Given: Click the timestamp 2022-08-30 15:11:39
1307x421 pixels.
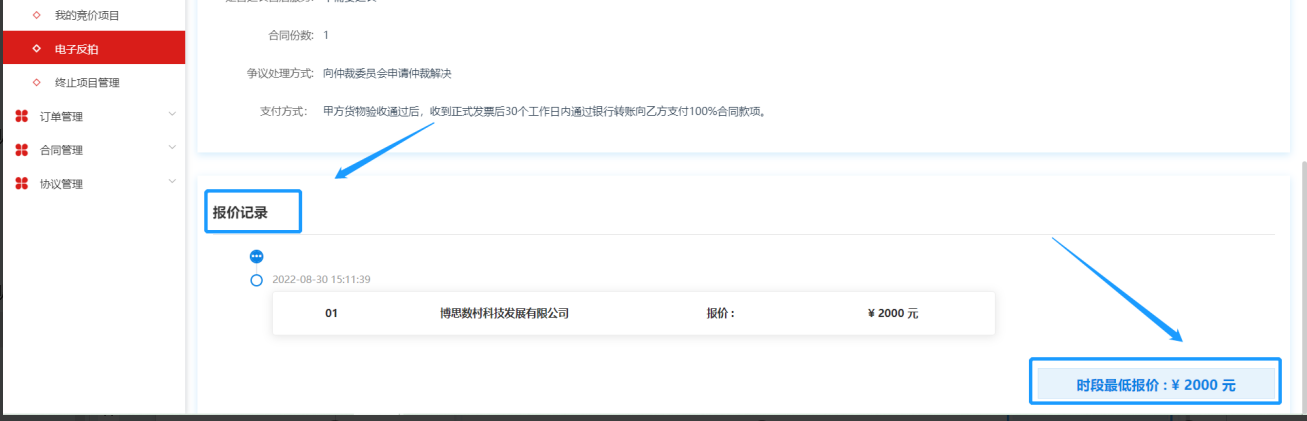Looking at the screenshot, I should [x=321, y=279].
